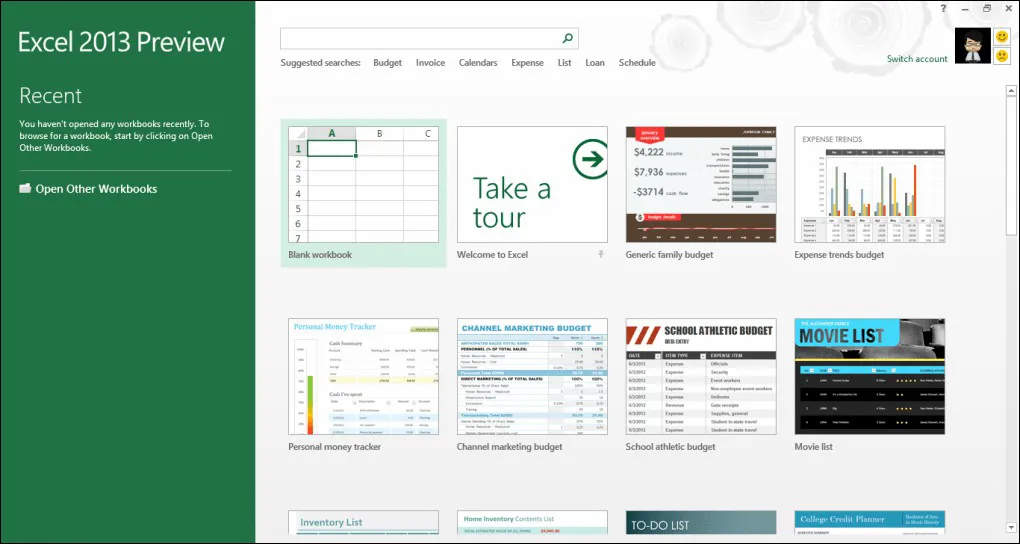The image size is (1020, 544).
Task: Click the Switch account link
Action: tap(917, 59)
